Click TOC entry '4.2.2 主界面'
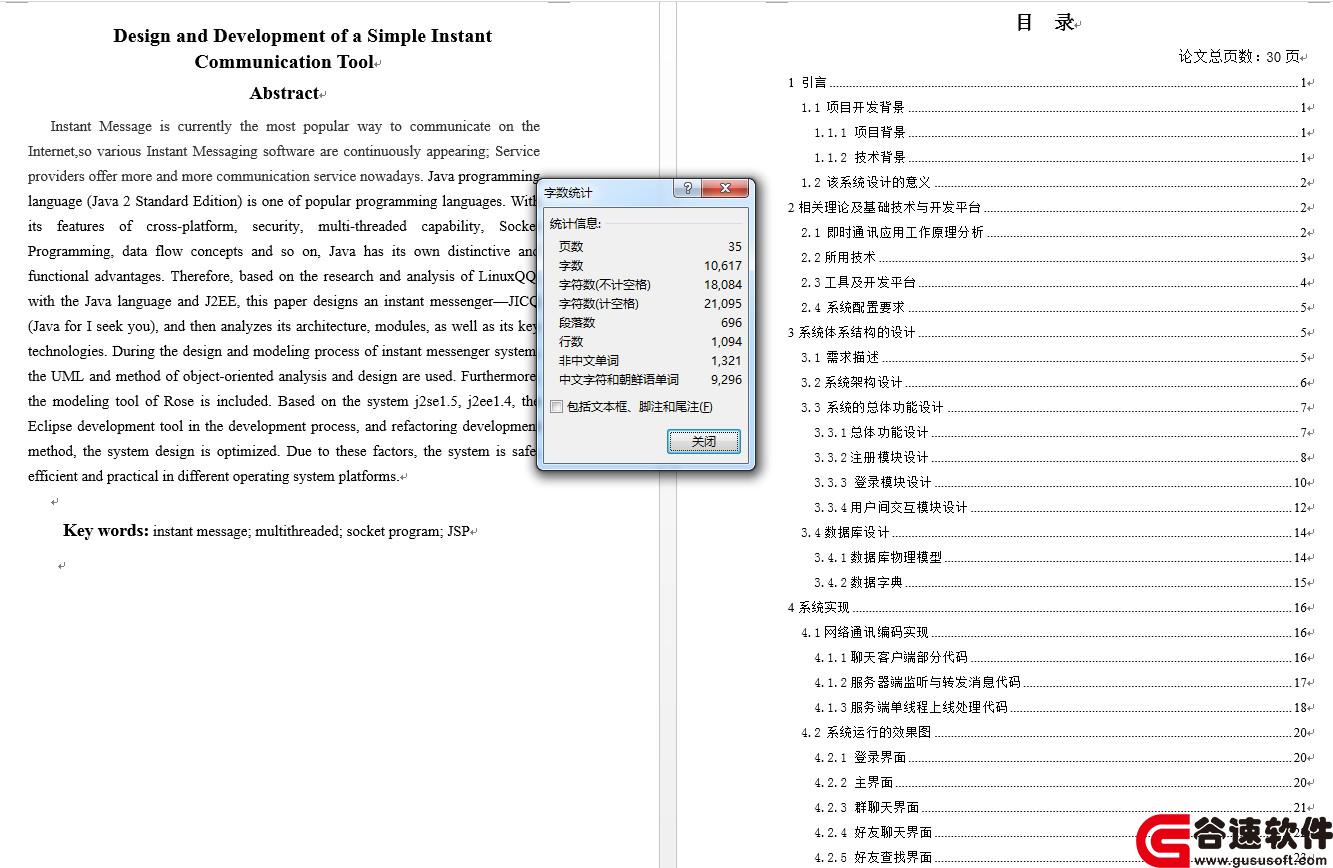 [x=1060, y=782]
